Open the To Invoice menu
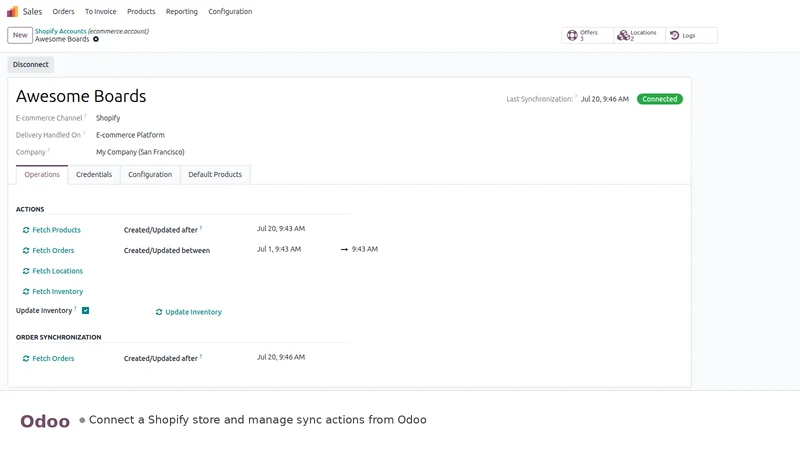800x450 pixels. [x=101, y=11]
